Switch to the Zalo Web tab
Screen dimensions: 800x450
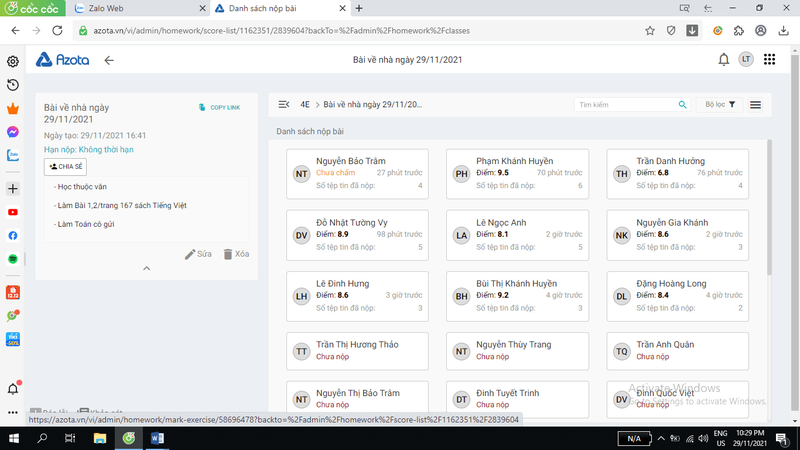[x=140, y=8]
